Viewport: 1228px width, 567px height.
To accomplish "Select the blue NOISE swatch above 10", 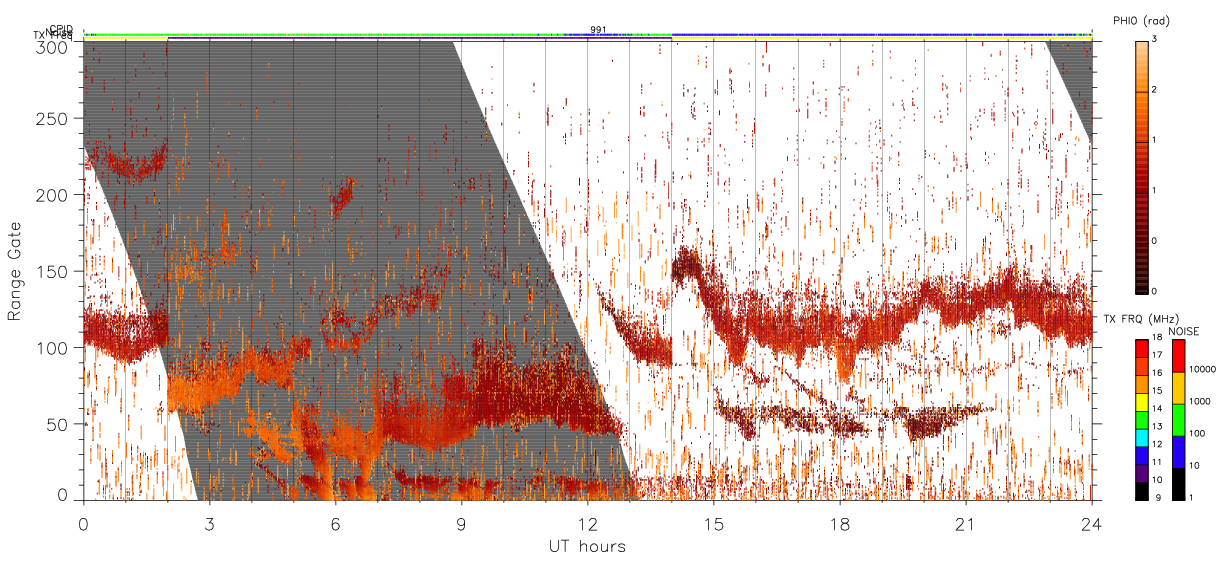I will click(1179, 451).
